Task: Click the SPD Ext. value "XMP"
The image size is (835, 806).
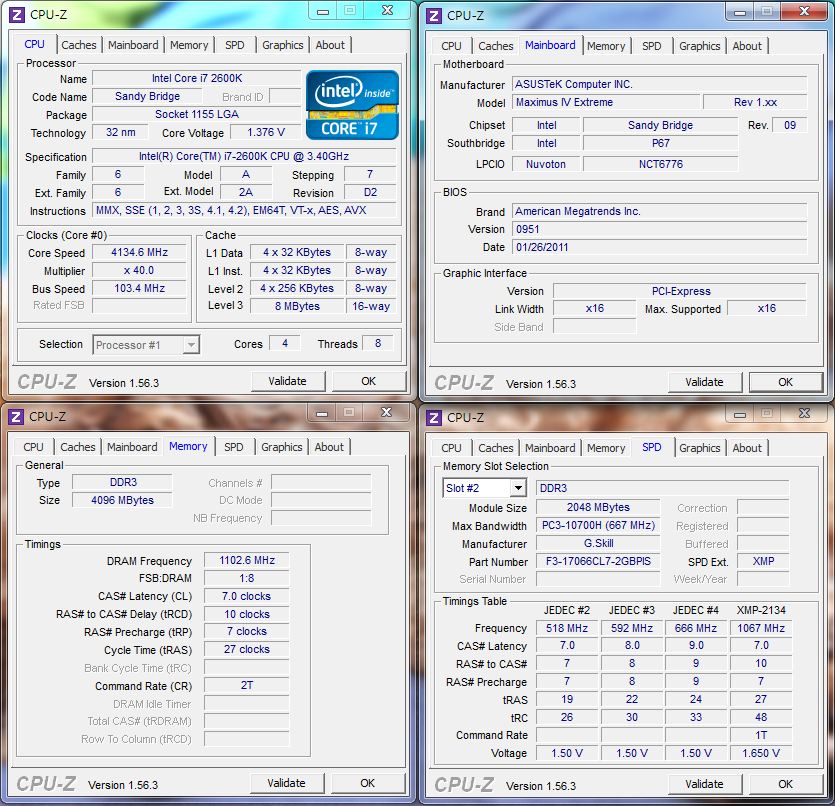Action: (764, 561)
